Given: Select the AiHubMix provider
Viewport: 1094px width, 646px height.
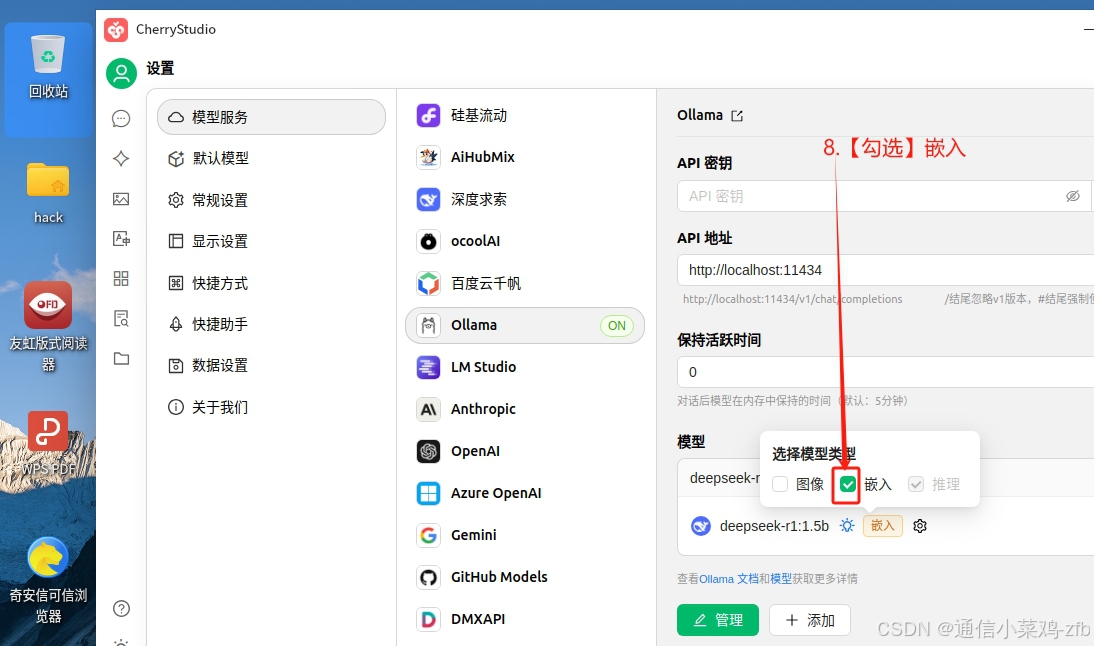Looking at the screenshot, I should pyautogui.click(x=525, y=157).
